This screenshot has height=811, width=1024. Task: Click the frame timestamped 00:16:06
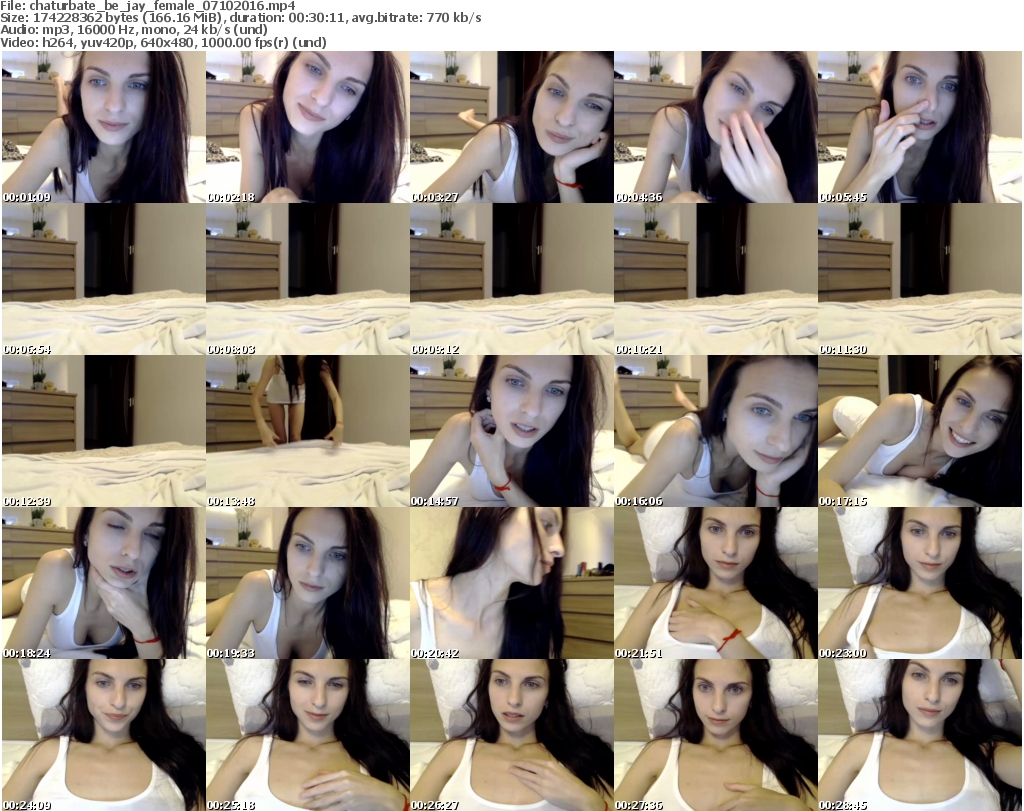716,432
